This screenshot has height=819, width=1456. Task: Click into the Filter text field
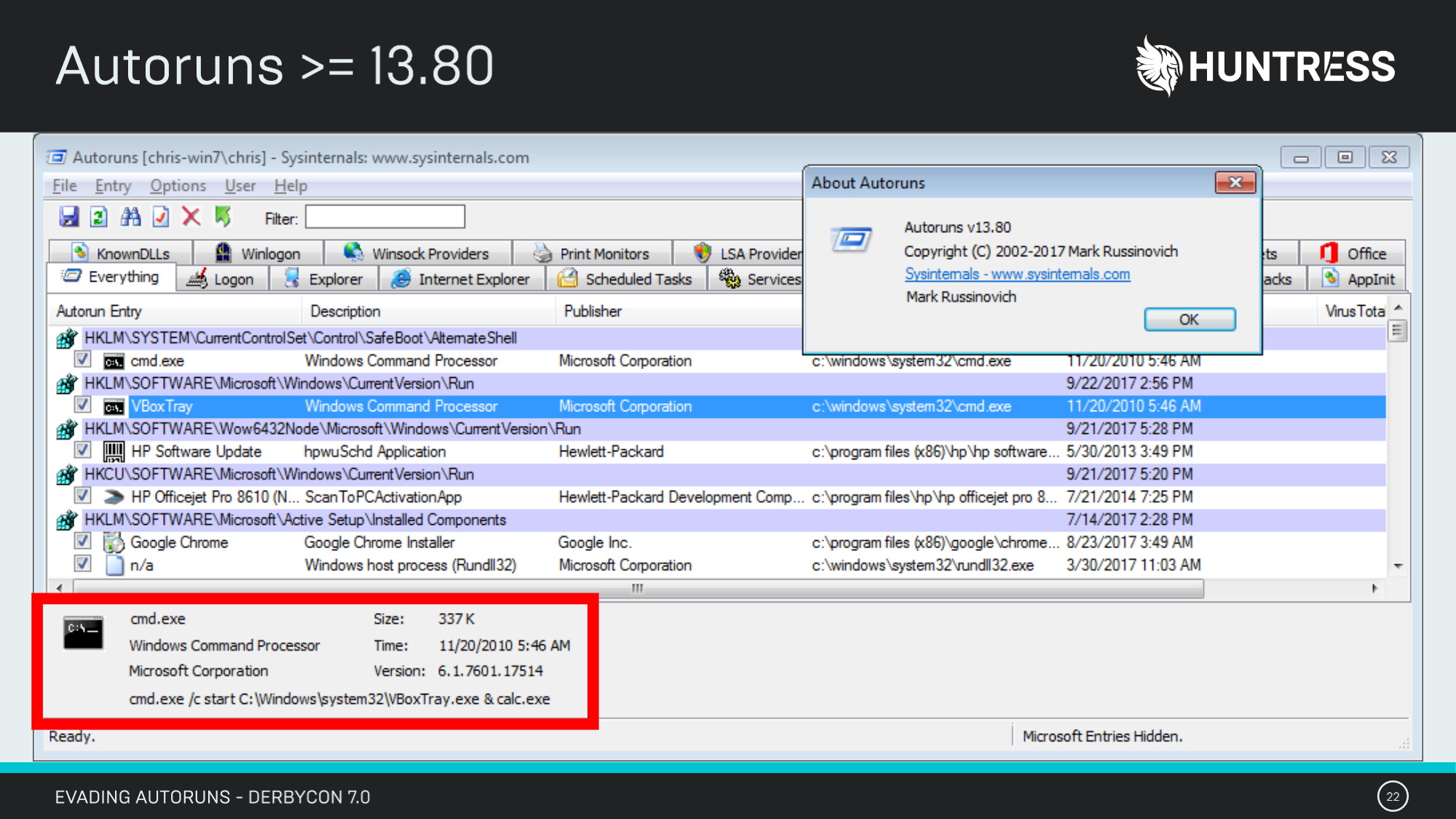coord(385,217)
